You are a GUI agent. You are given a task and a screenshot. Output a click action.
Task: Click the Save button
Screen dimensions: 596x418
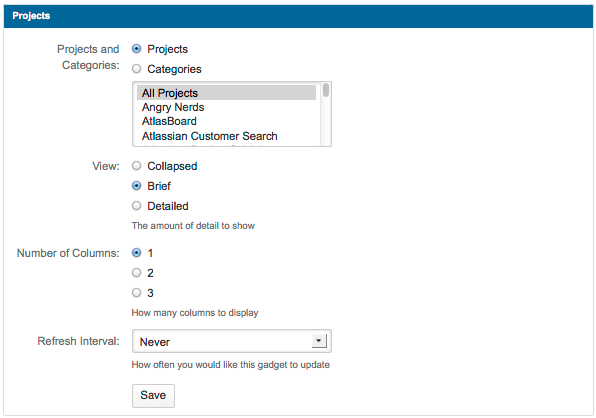(x=153, y=396)
